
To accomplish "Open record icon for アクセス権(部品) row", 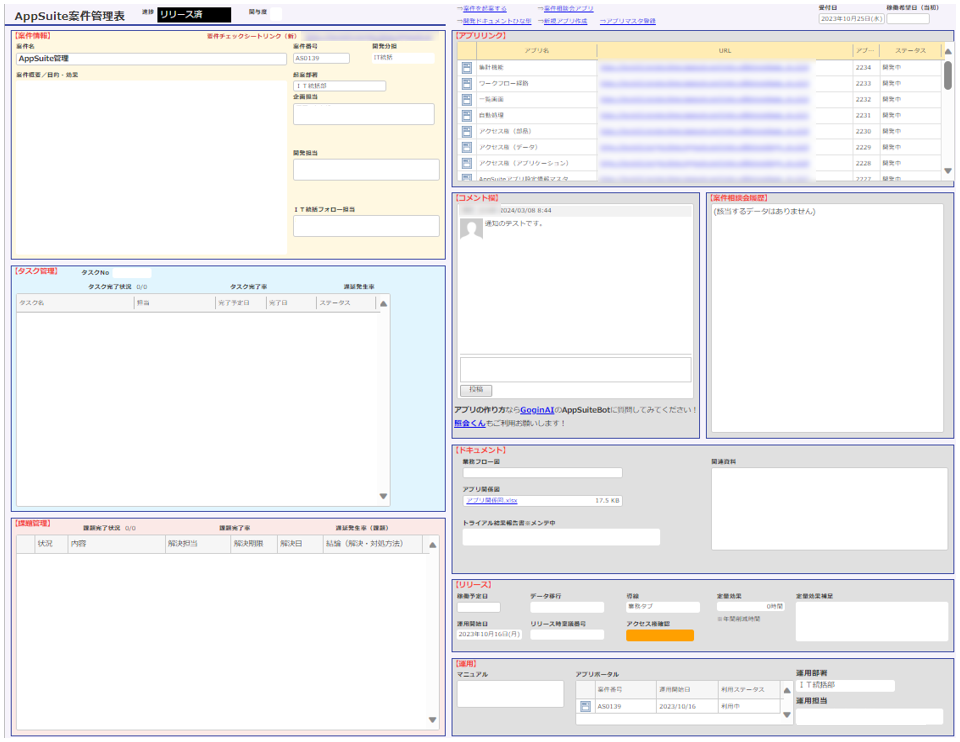I will (467, 132).
